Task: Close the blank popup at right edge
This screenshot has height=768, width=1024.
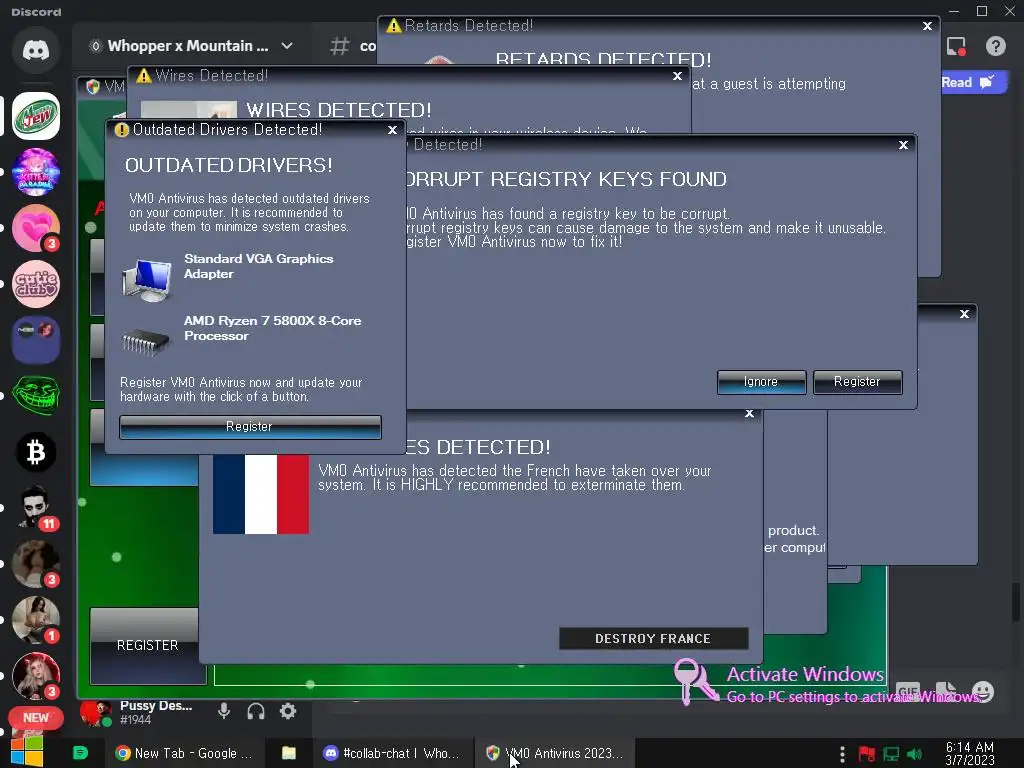Action: coord(965,314)
